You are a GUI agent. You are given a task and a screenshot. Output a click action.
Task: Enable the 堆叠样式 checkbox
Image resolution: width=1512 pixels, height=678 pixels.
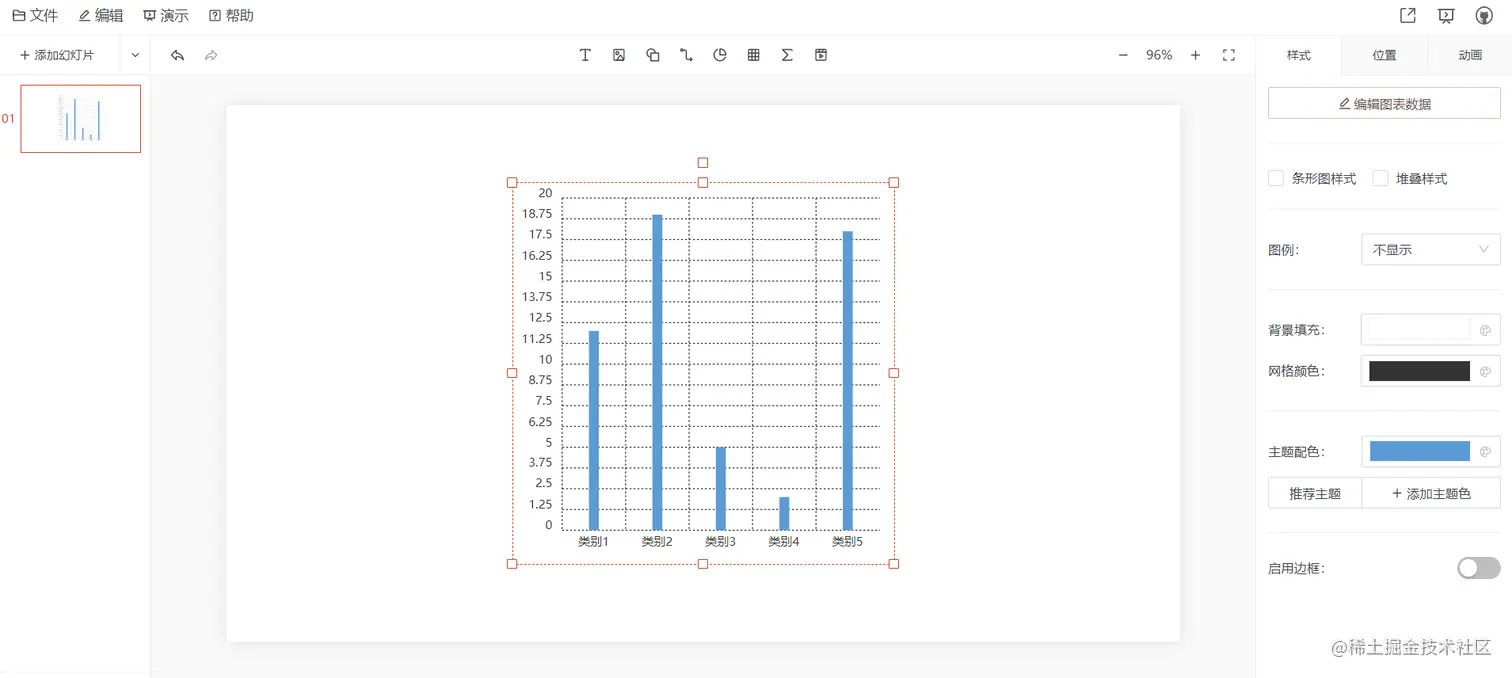[x=1380, y=178]
